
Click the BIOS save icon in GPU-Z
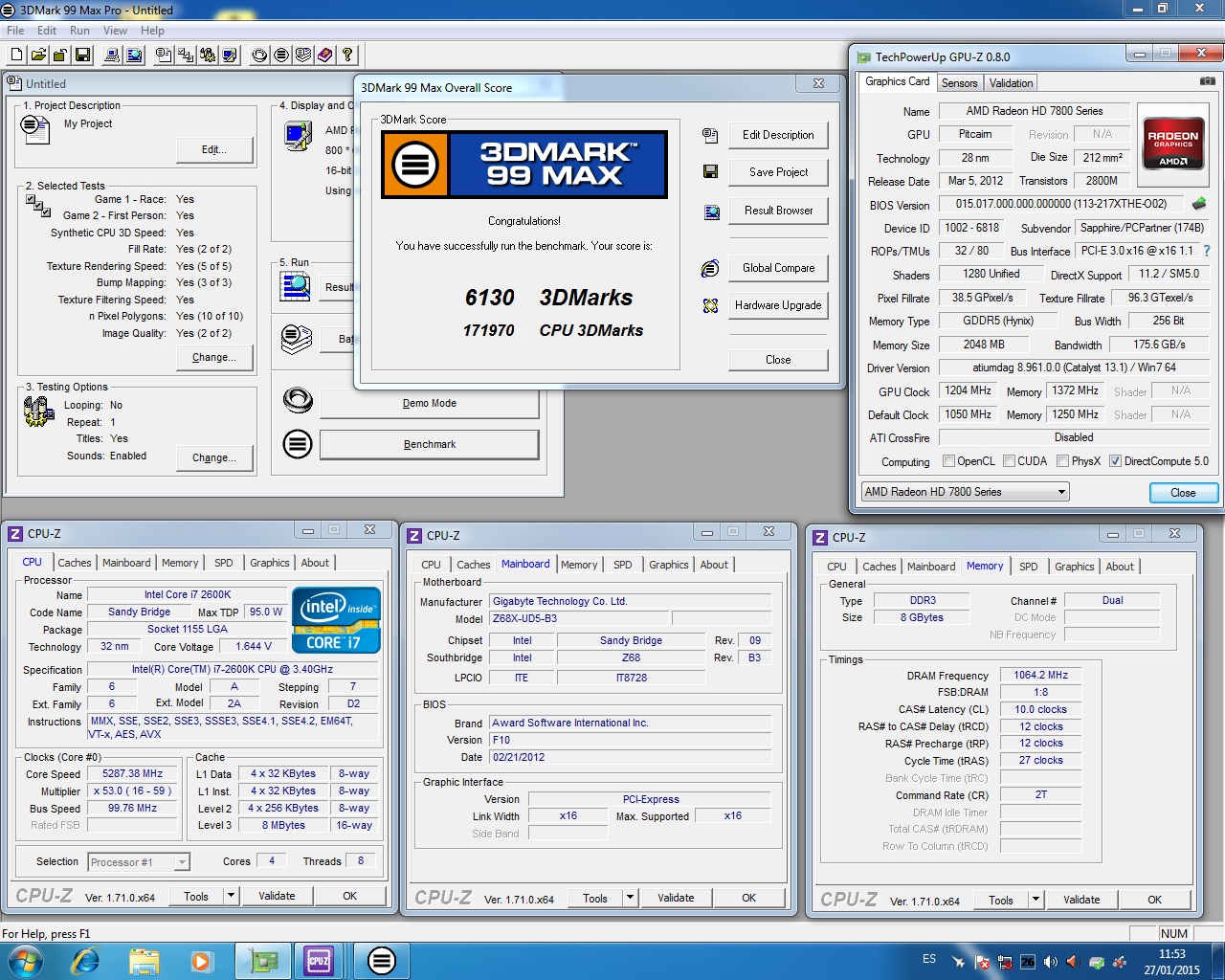(1198, 204)
